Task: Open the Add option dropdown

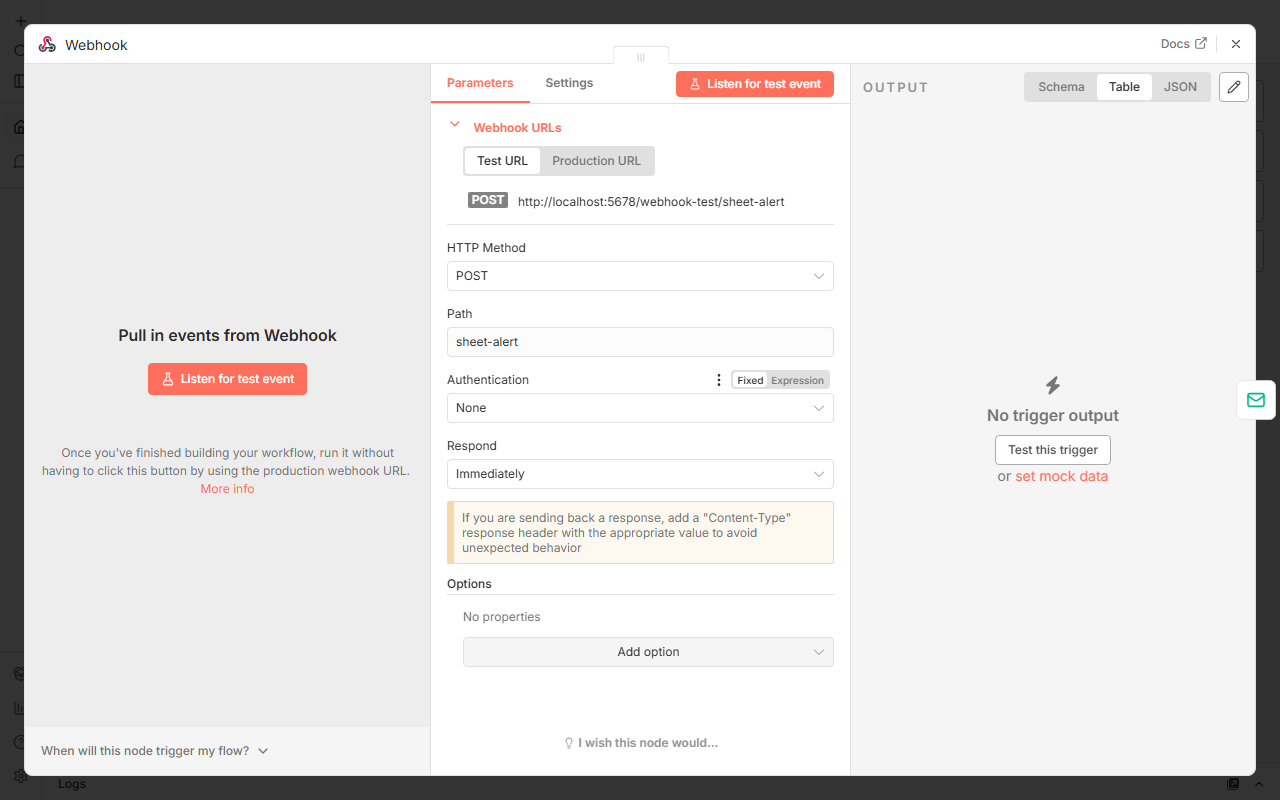Action: point(648,652)
